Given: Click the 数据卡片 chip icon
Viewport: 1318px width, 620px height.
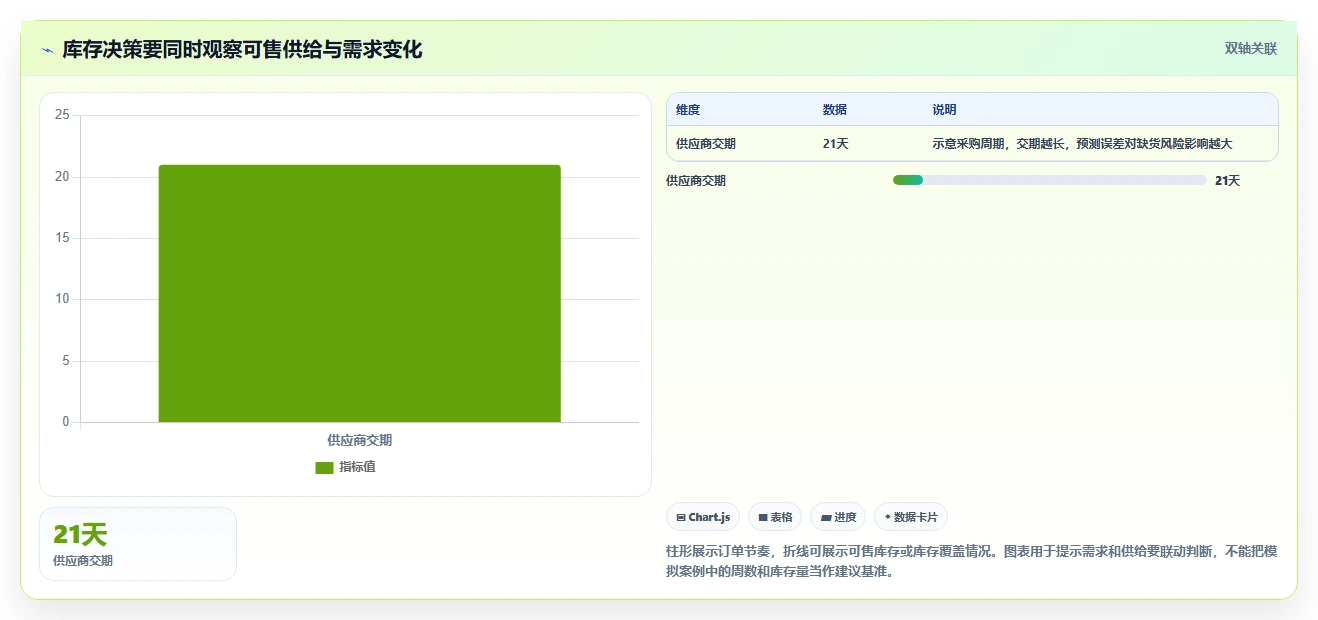Looking at the screenshot, I should [x=888, y=517].
